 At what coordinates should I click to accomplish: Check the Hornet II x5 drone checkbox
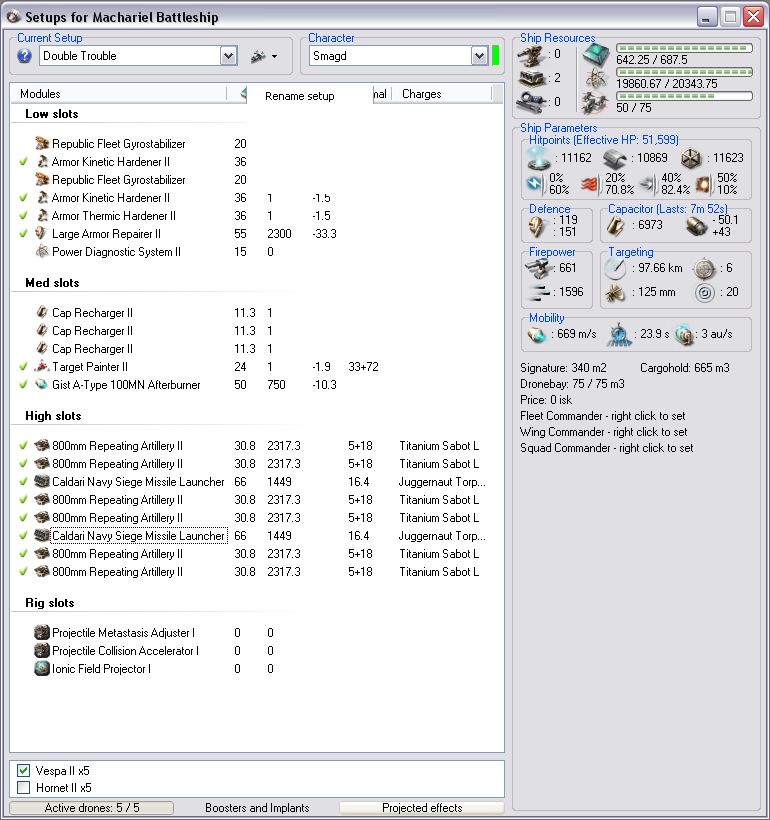23,788
